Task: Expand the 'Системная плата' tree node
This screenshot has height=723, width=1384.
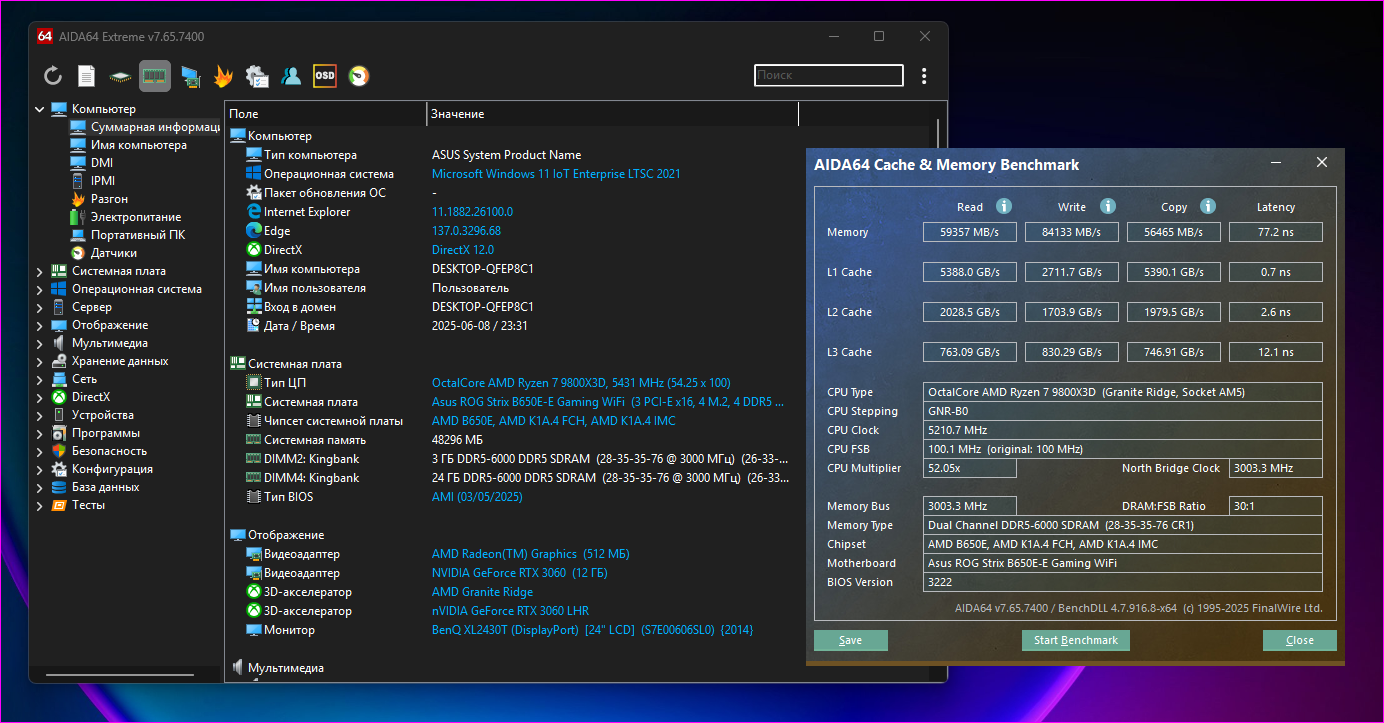Action: tap(40, 271)
